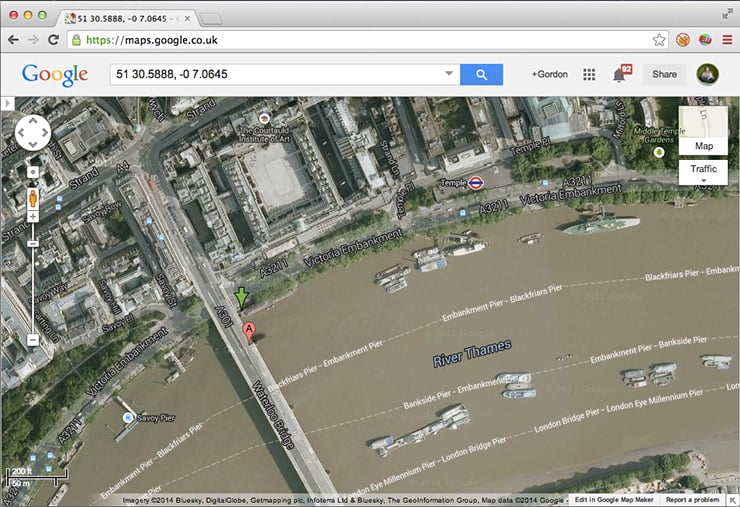Image resolution: width=740 pixels, height=507 pixels.
Task: Open the Chrome hamburger menu
Action: 726,40
